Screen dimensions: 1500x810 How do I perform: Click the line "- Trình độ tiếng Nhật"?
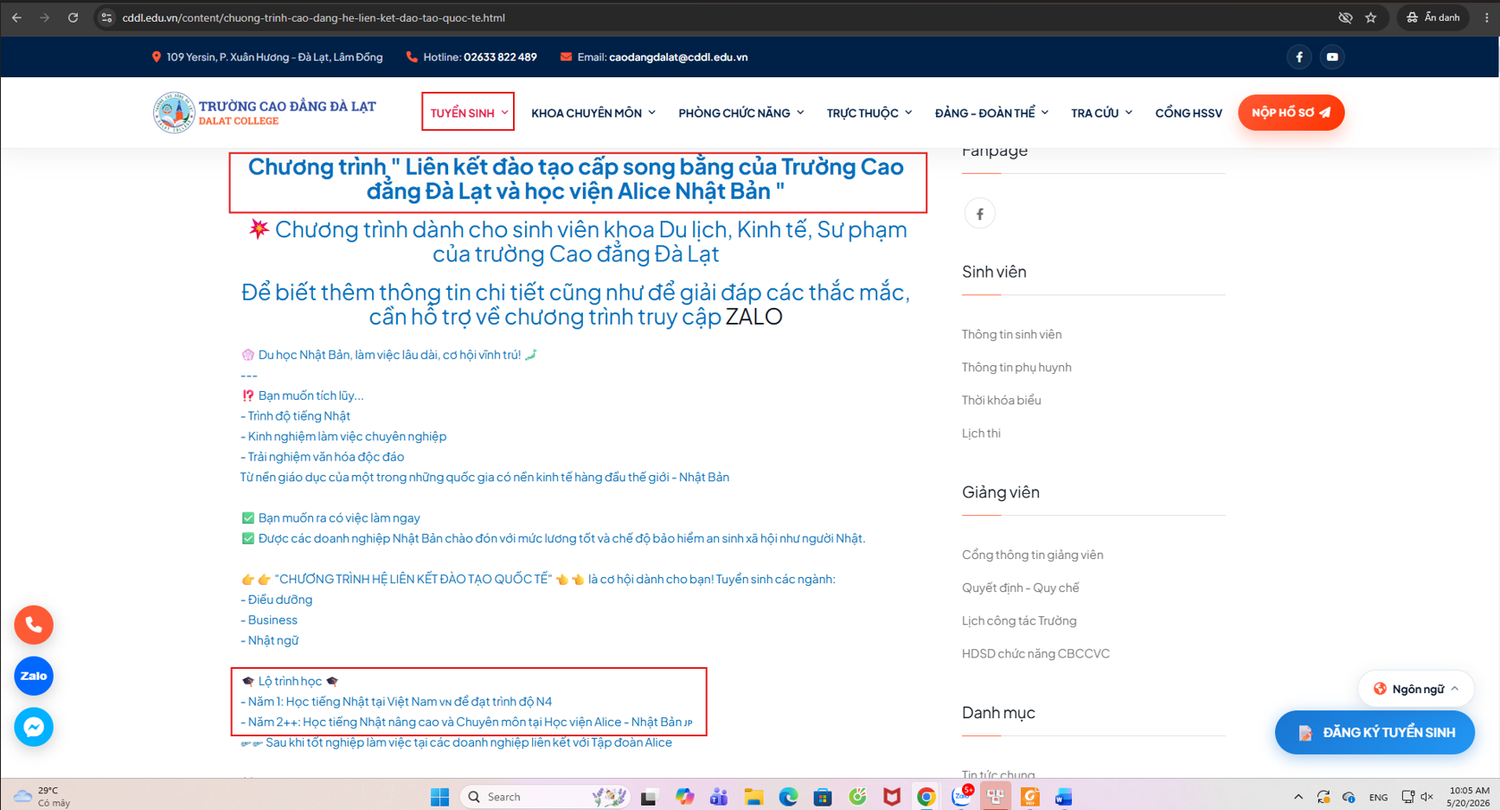click(296, 416)
